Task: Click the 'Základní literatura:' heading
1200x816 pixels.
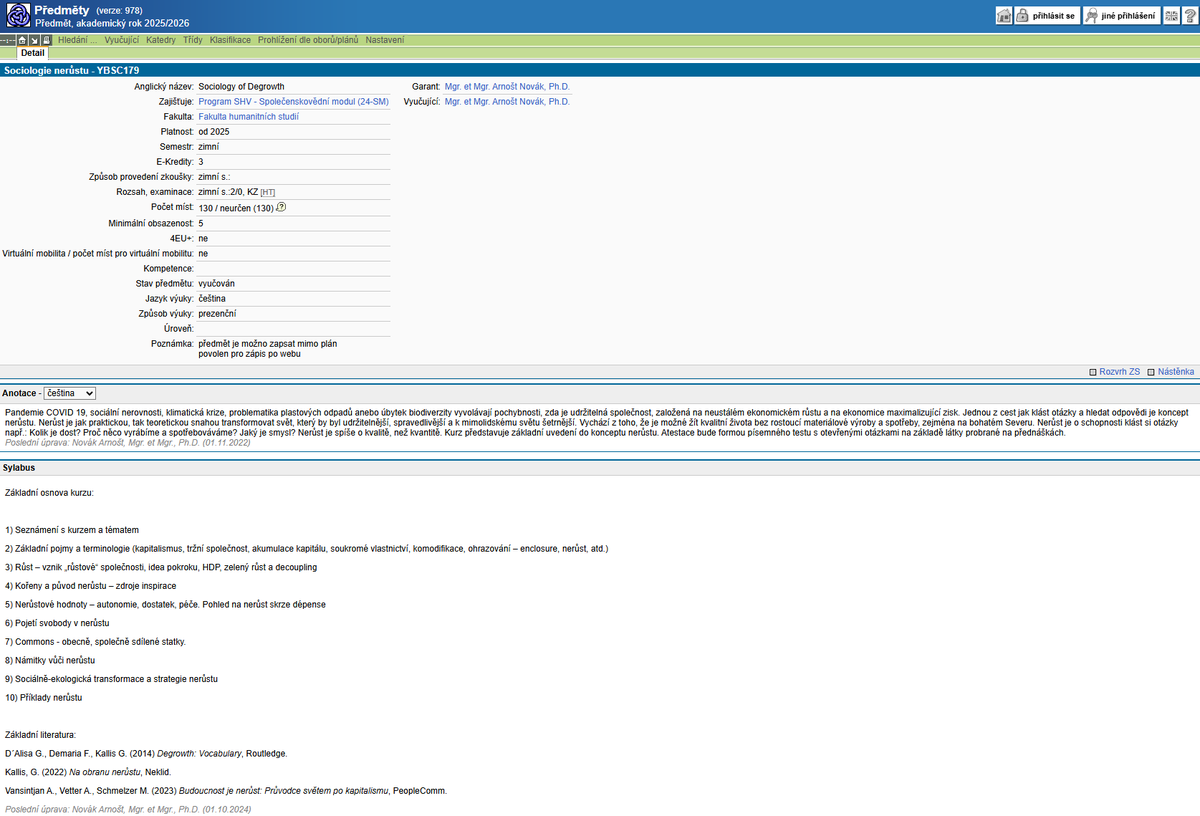Action: click(x=40, y=735)
